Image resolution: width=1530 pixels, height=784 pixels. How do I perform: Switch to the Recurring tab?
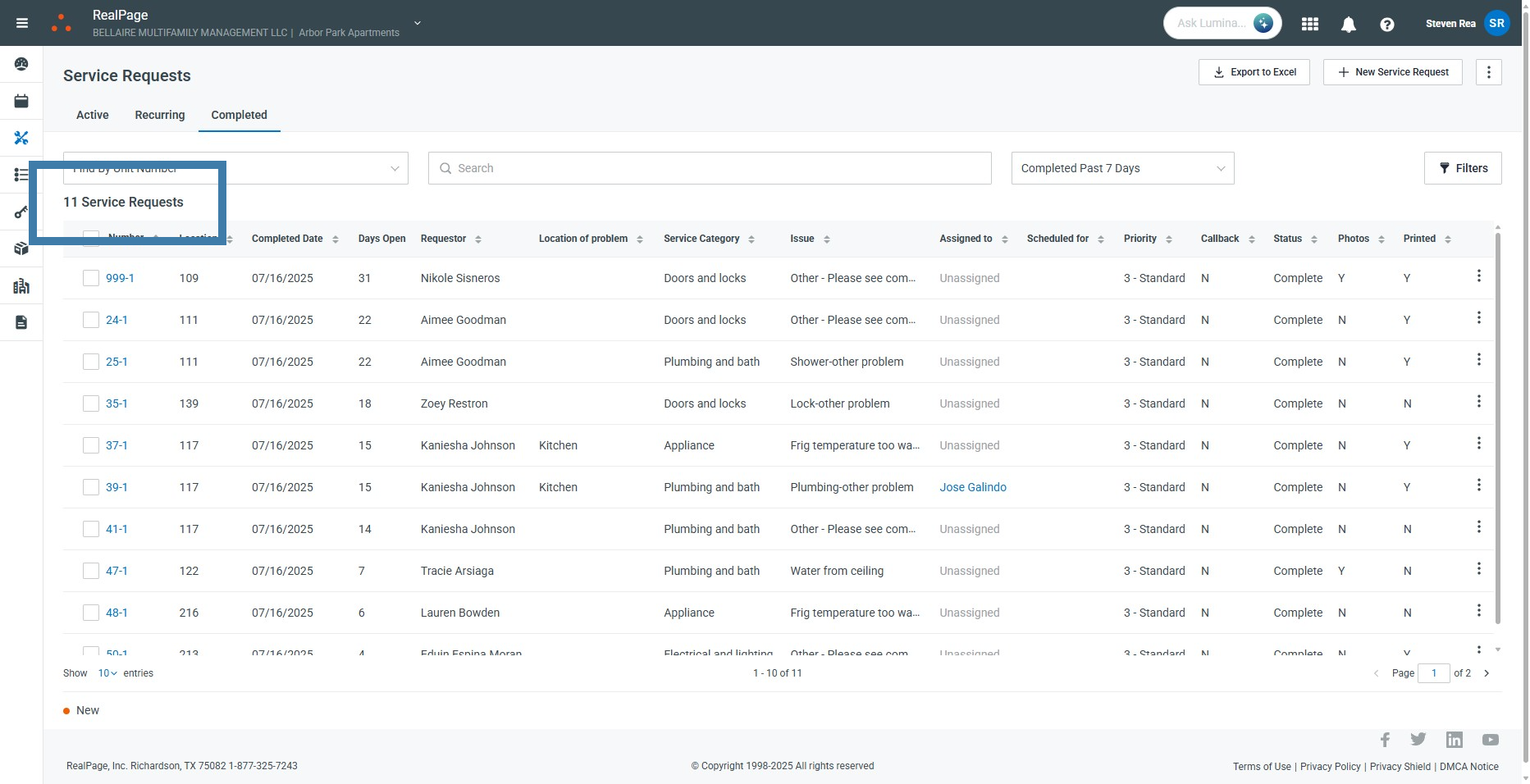pyautogui.click(x=160, y=115)
